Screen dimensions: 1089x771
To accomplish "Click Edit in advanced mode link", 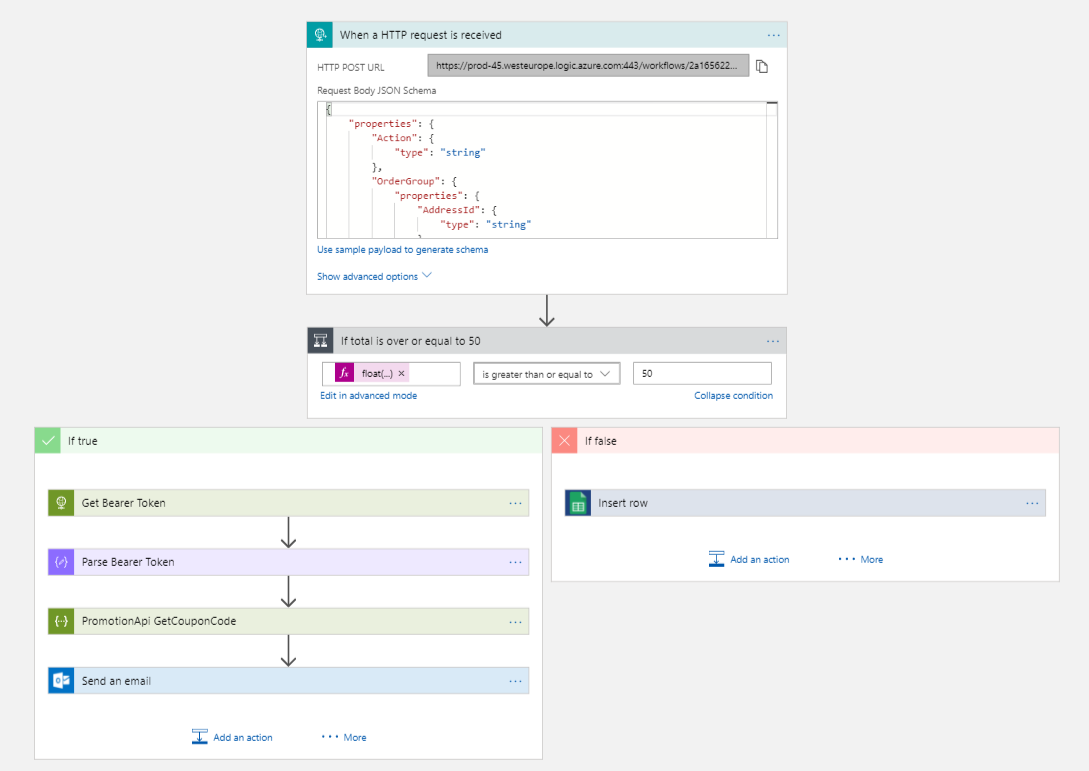I will pyautogui.click(x=368, y=396).
